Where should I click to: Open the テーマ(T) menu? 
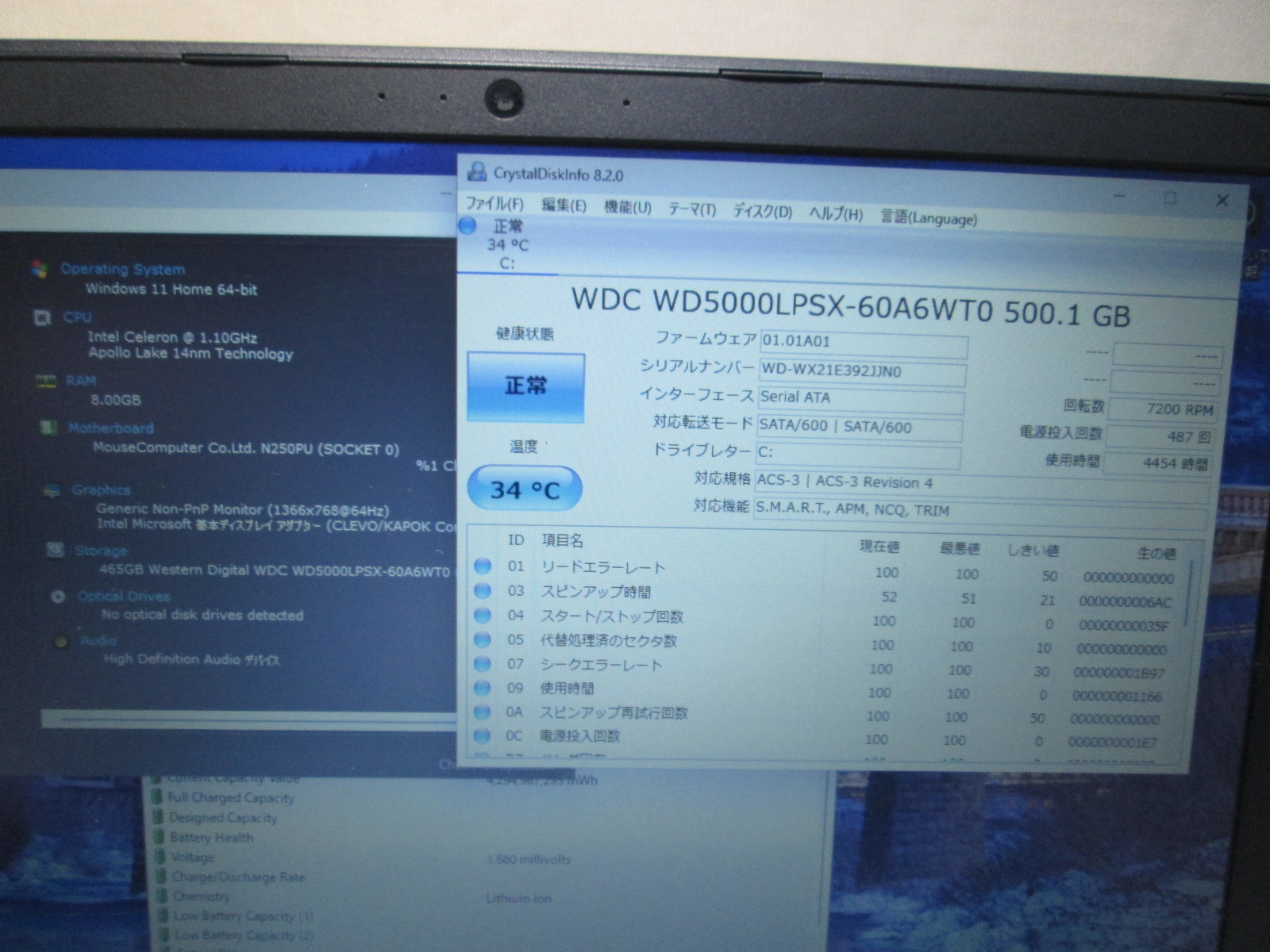691,209
